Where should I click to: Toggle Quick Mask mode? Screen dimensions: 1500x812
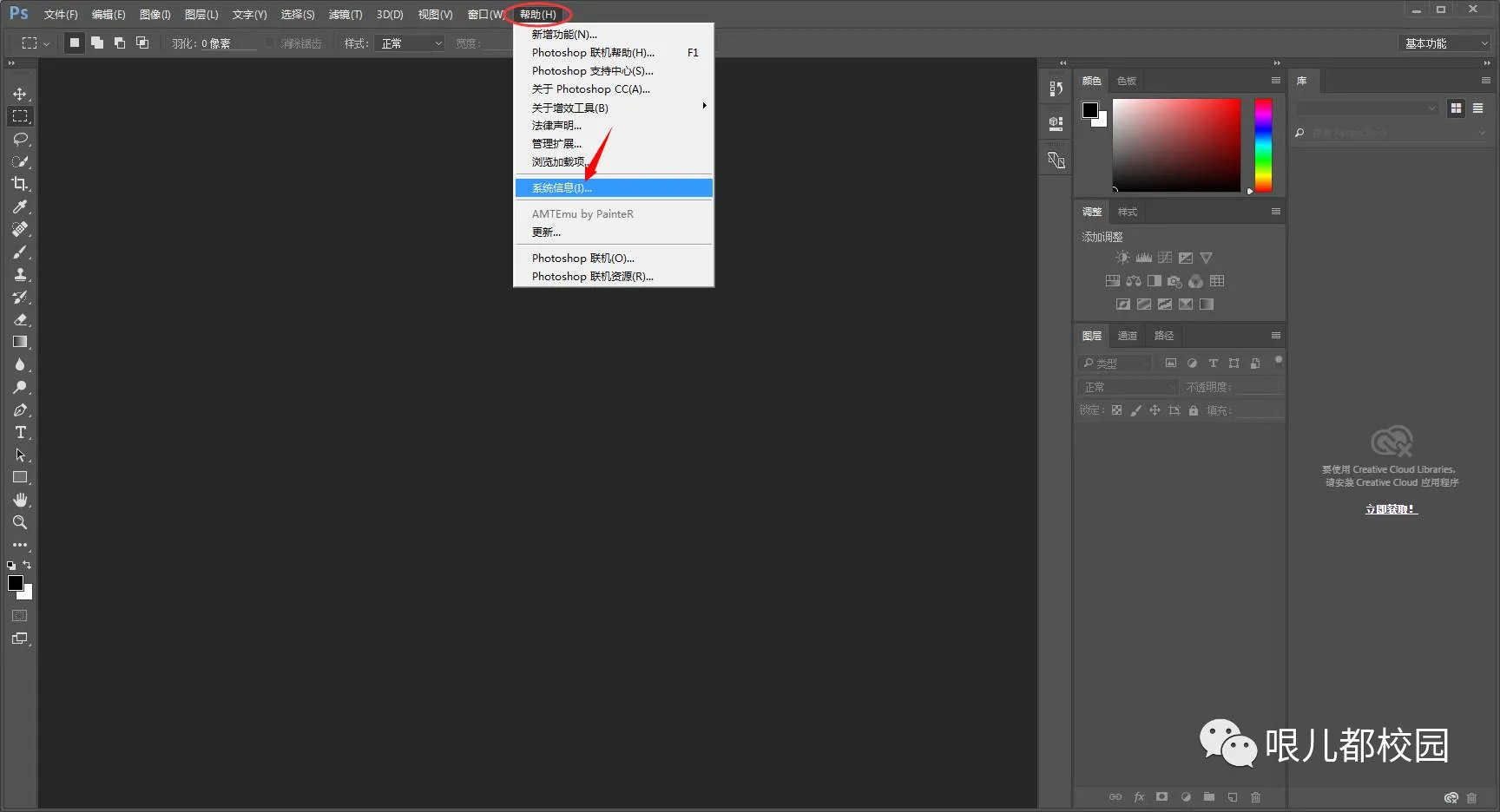point(20,616)
